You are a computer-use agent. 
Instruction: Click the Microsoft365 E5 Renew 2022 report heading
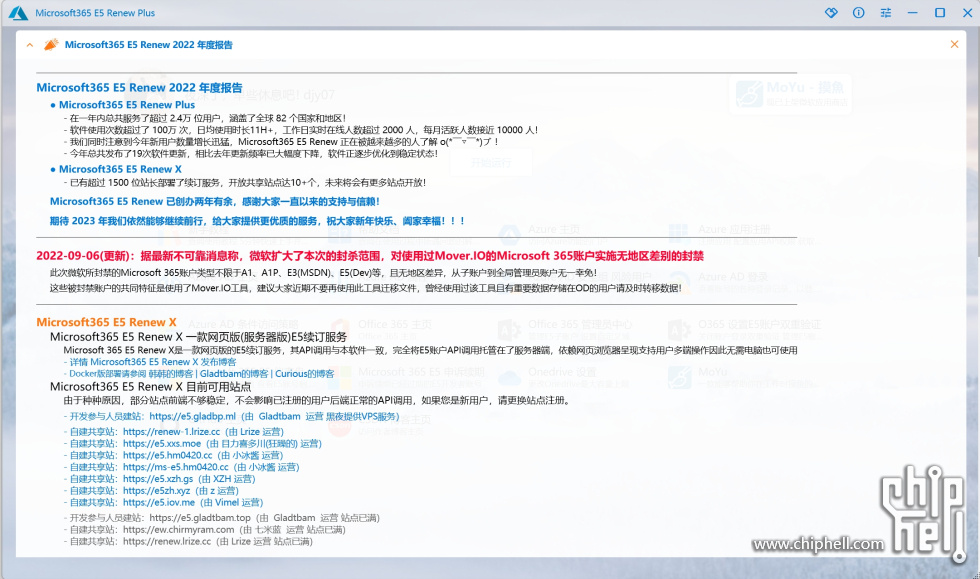tap(139, 88)
